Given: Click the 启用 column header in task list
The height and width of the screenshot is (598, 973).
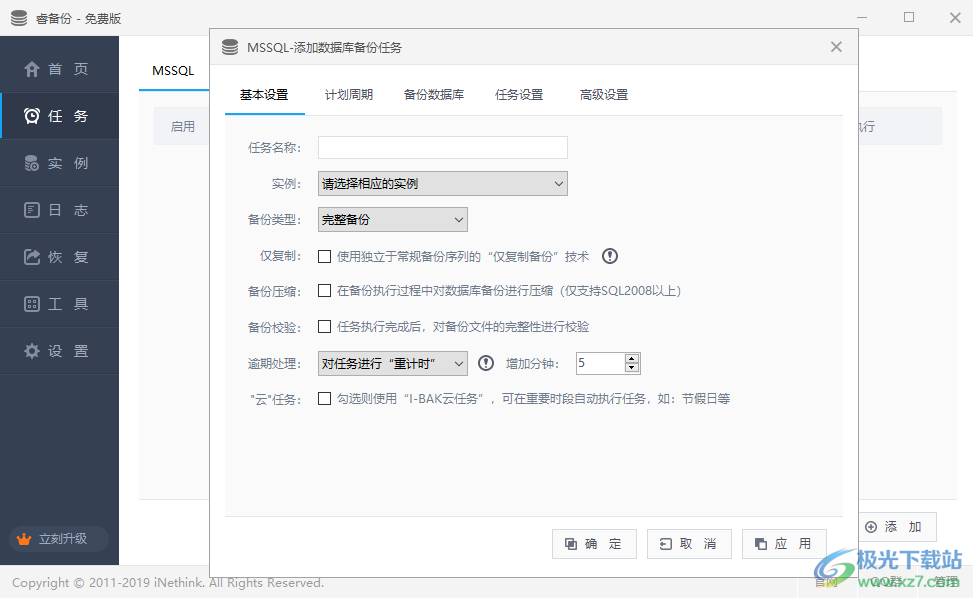Looking at the screenshot, I should coord(182,127).
